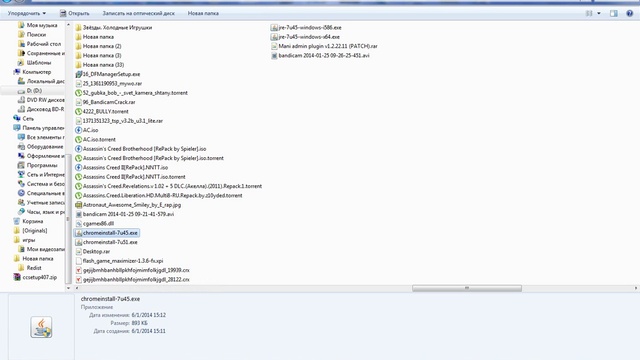640x360 pixels.
Task: Click the horizontal scrollbar right arrow
Action: coord(636,288)
